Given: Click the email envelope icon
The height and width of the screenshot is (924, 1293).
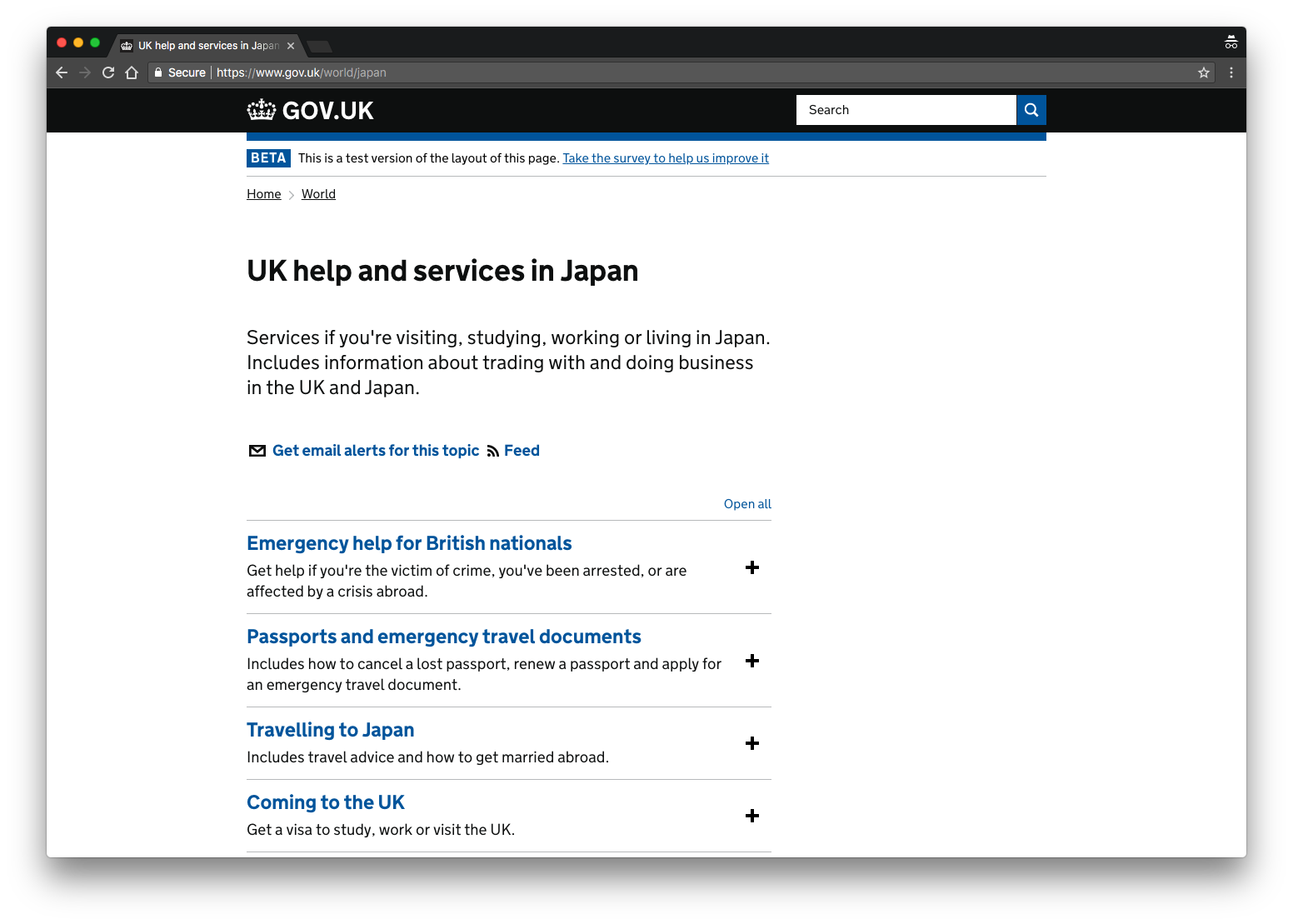Looking at the screenshot, I should click(257, 451).
